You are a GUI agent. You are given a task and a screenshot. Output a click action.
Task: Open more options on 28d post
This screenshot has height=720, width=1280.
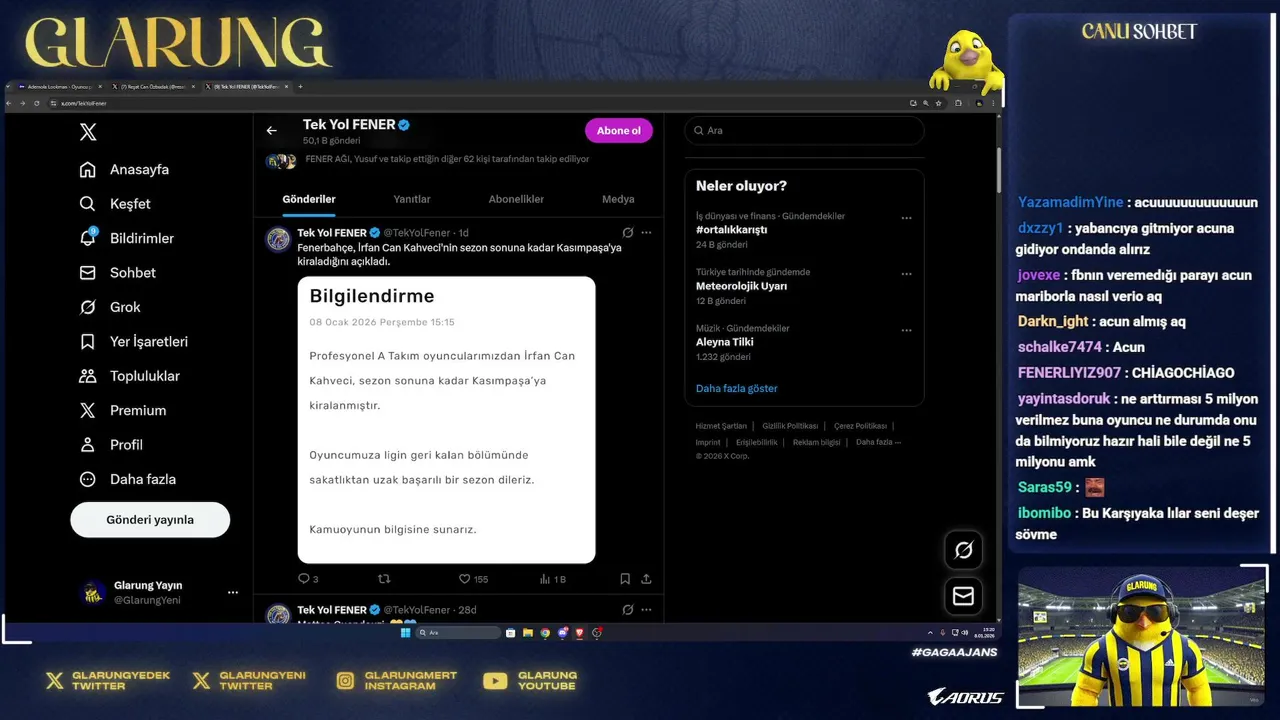646,610
